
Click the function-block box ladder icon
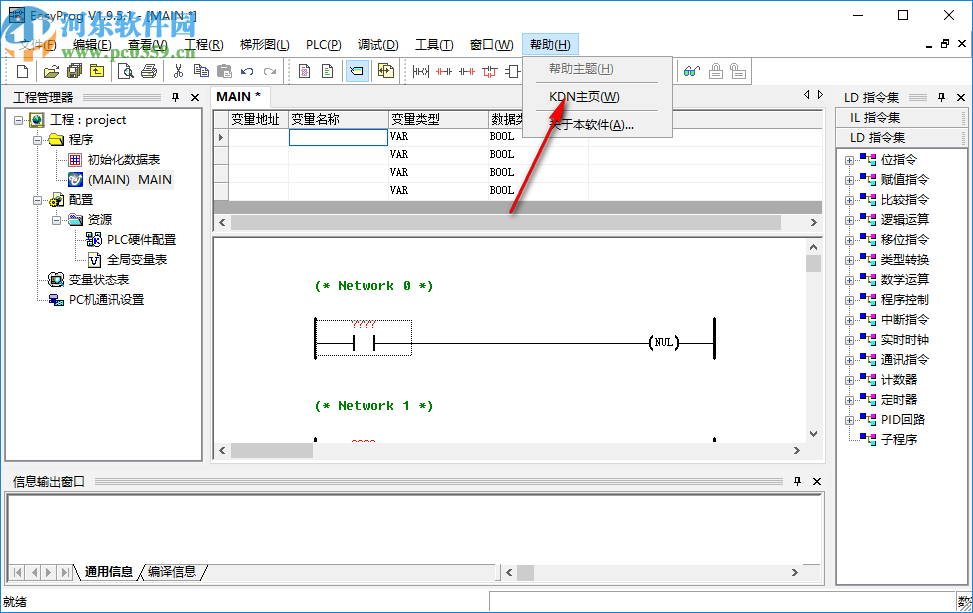click(513, 71)
